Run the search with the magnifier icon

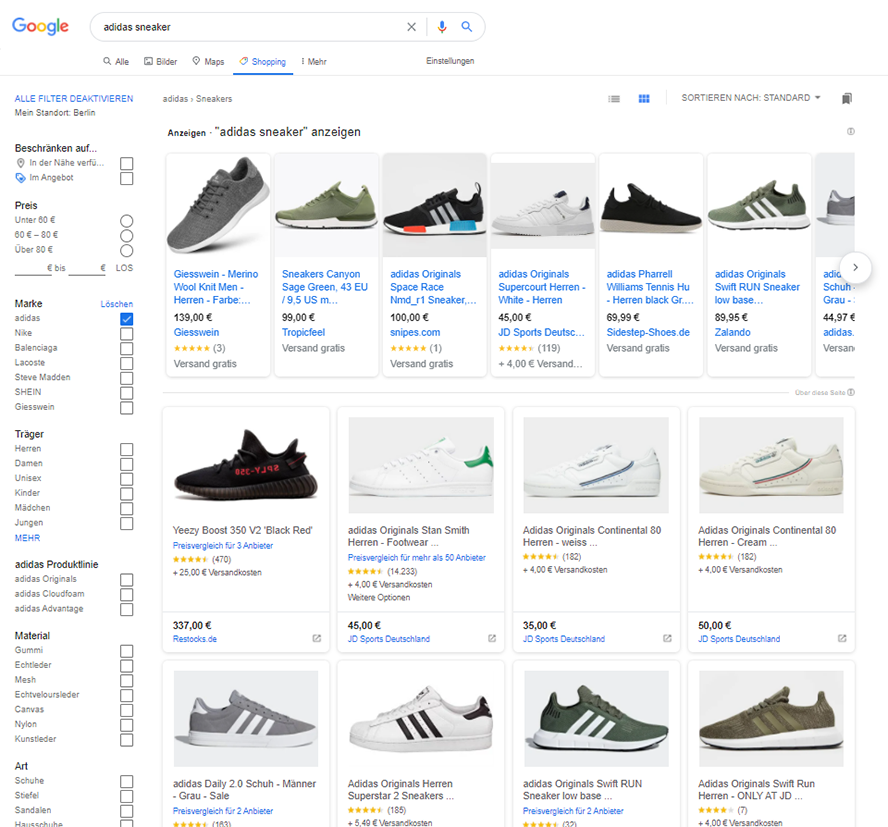coord(467,27)
